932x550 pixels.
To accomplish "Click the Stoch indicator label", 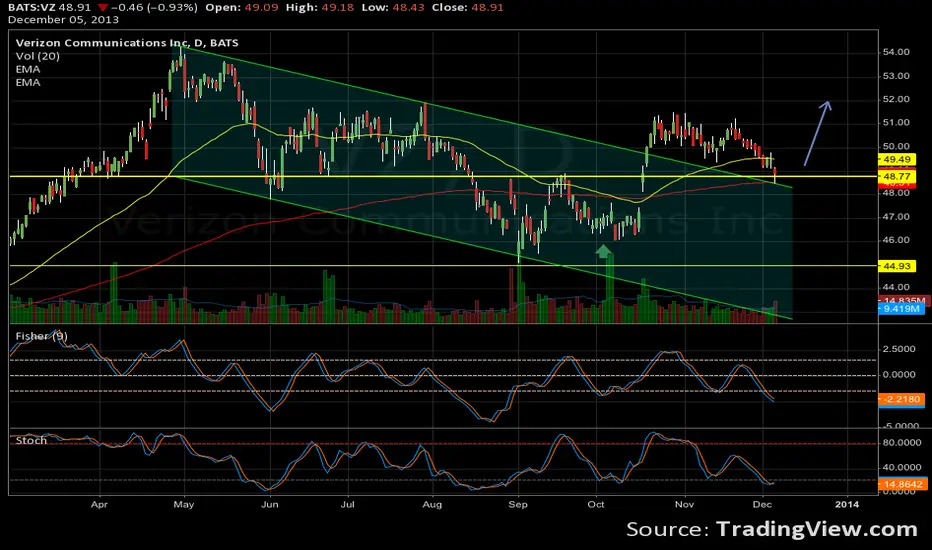I will pyautogui.click(x=31, y=440).
